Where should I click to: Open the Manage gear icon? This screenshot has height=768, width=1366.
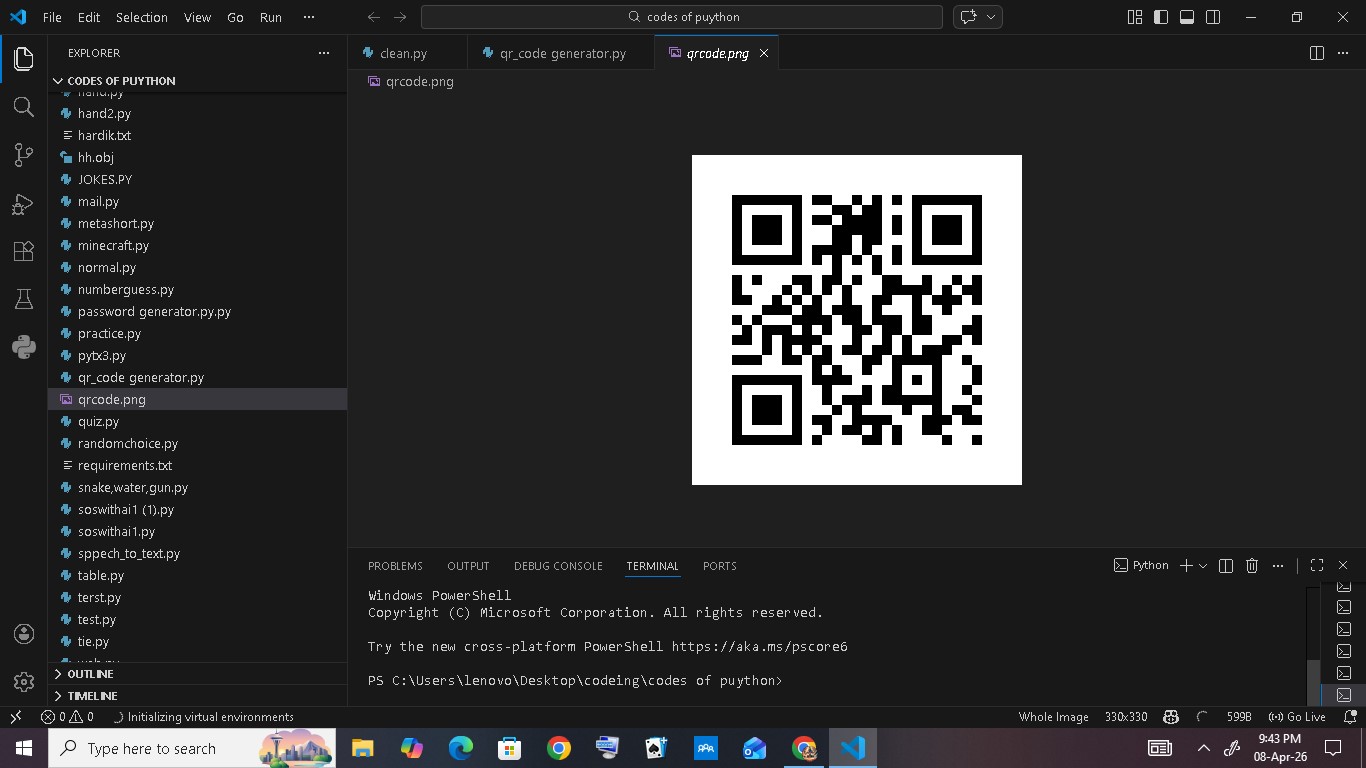[24, 682]
